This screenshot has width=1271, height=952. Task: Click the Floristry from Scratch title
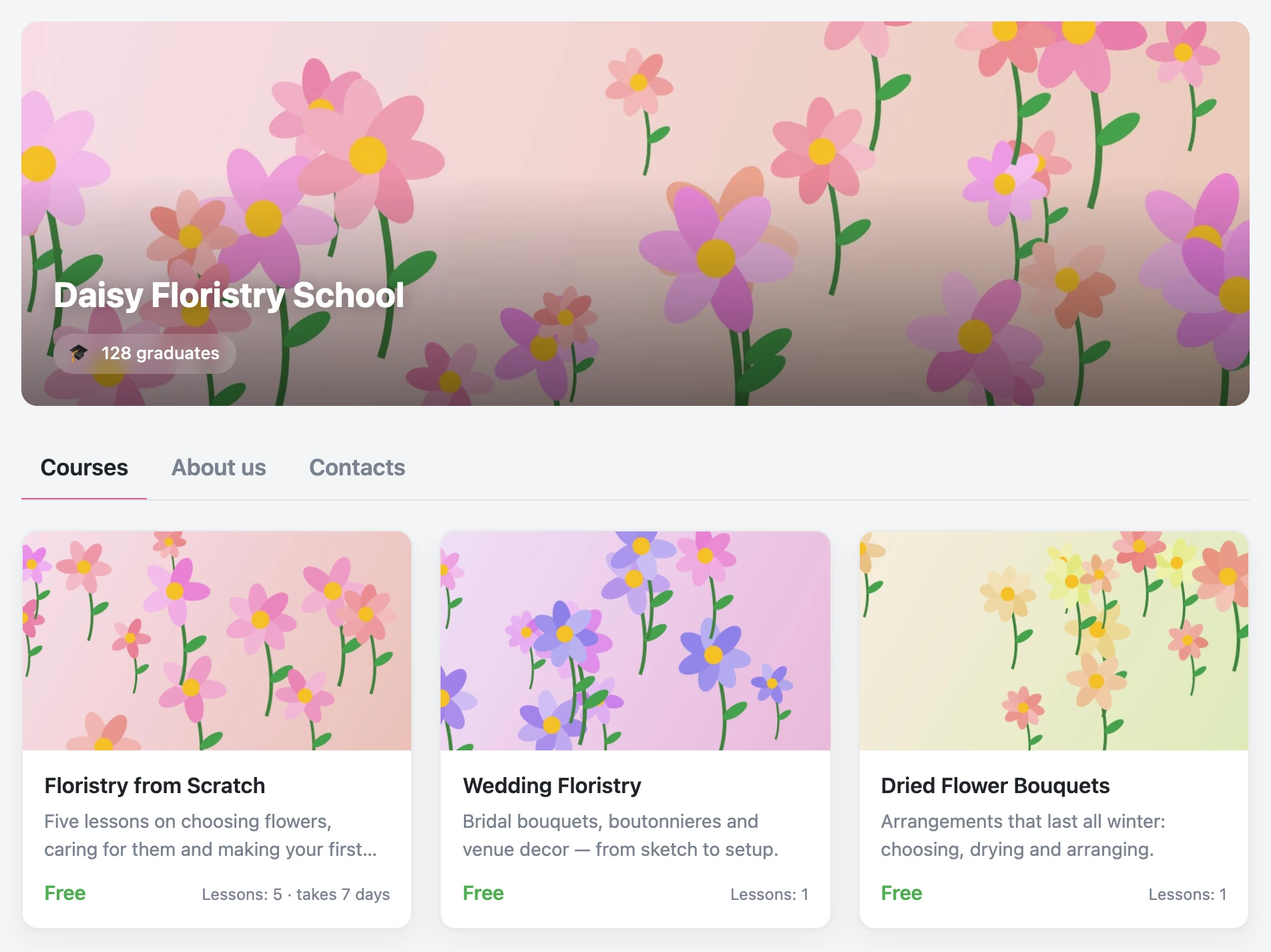click(x=155, y=786)
